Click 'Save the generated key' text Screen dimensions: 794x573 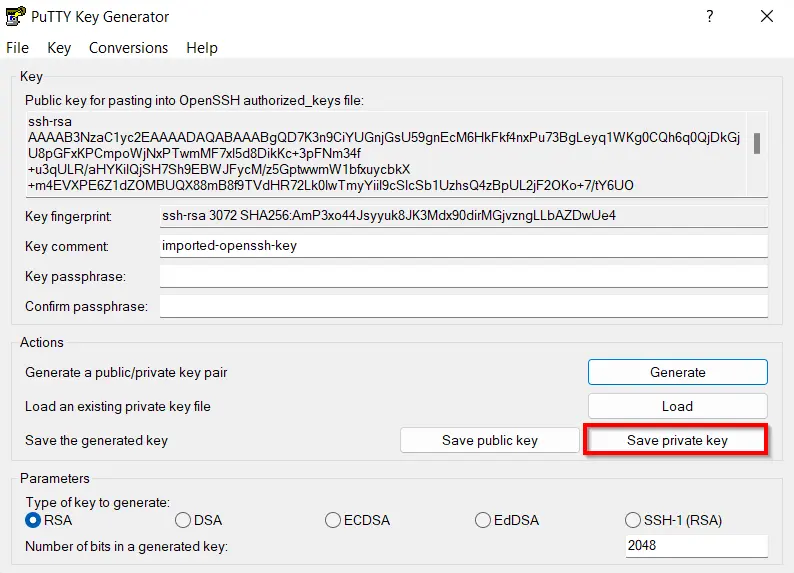(96, 440)
